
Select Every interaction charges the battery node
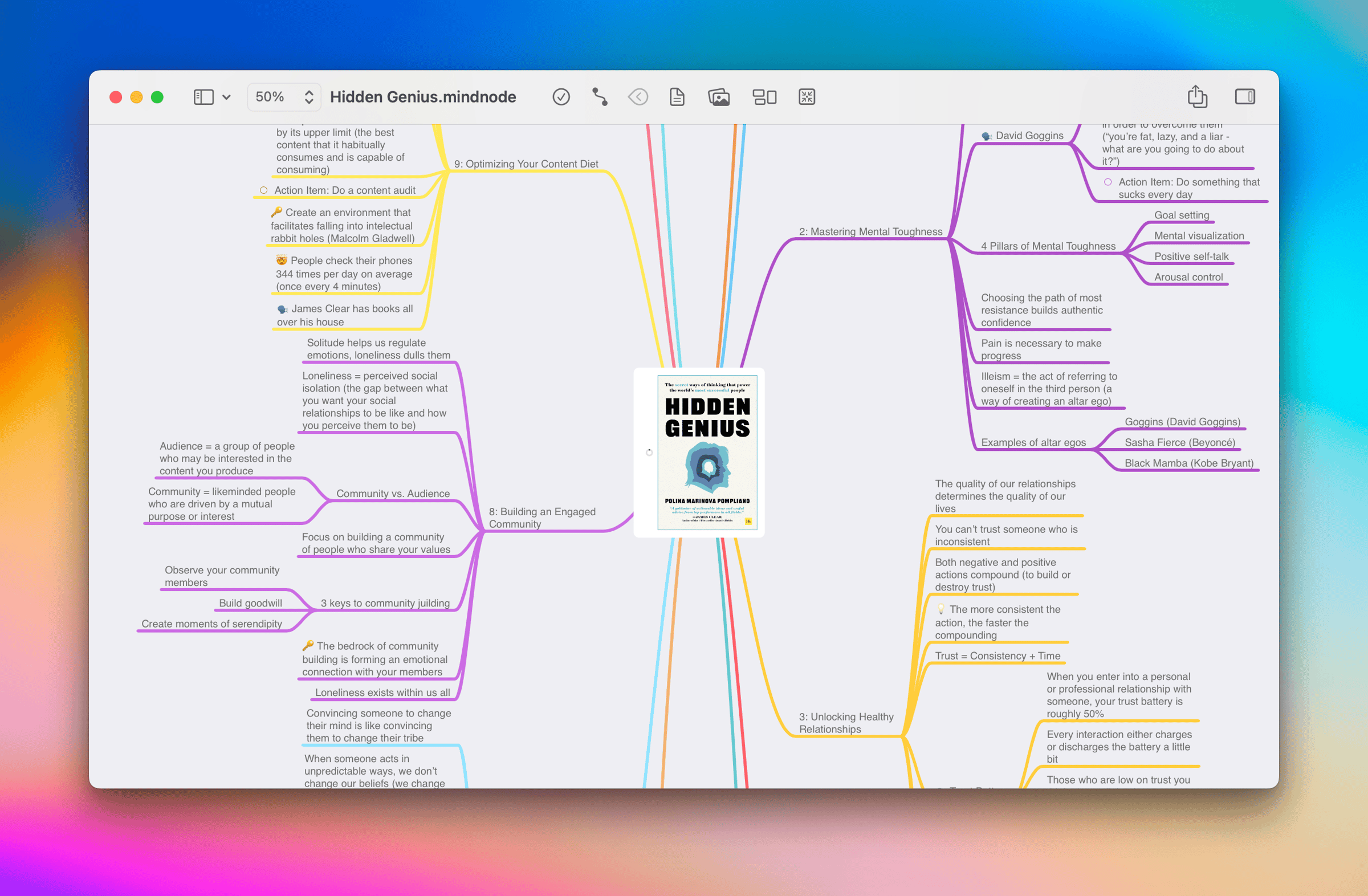(x=1118, y=747)
